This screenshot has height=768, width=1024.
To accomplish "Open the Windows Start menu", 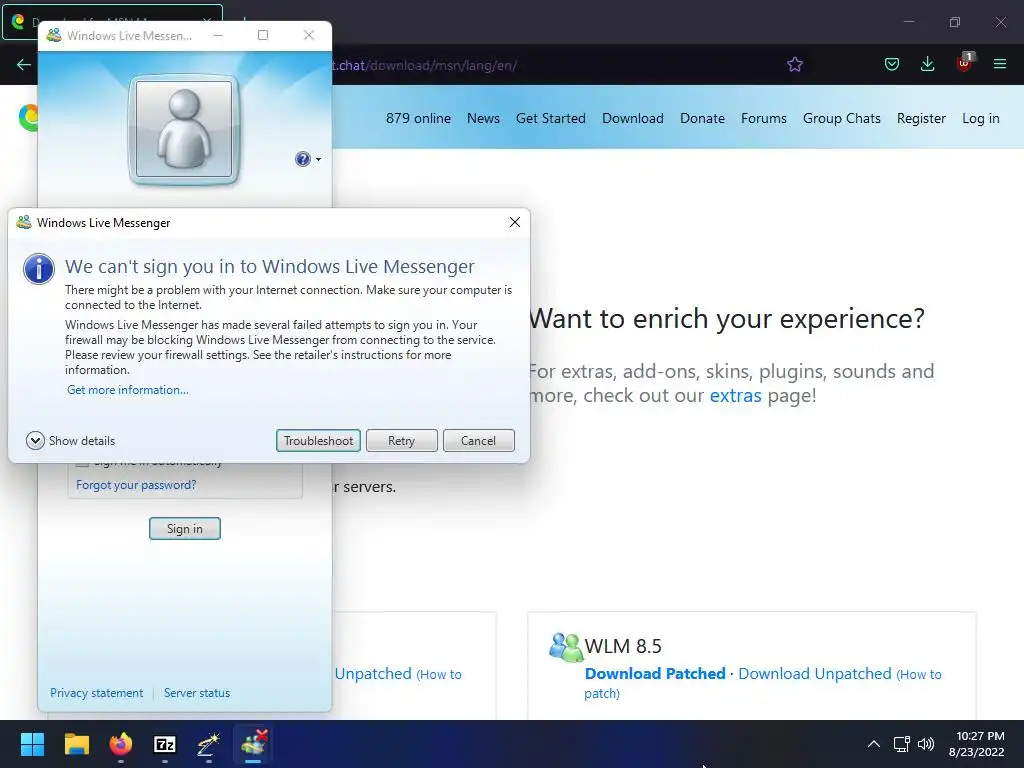I will coord(32,744).
